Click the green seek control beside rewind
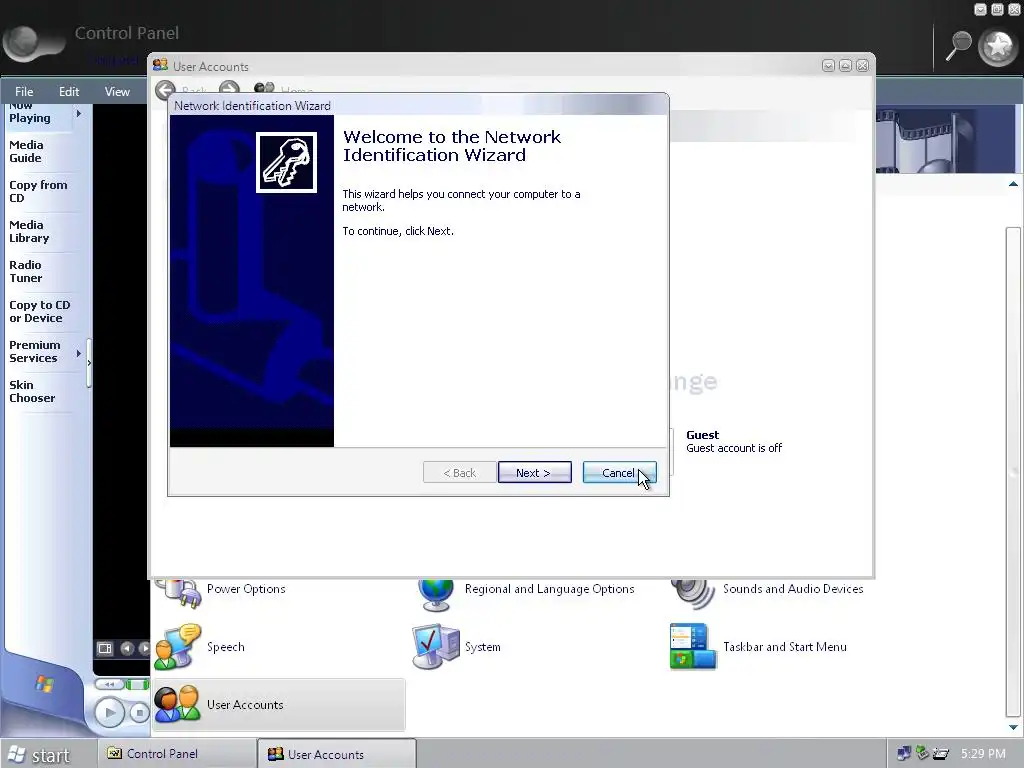 (137, 684)
